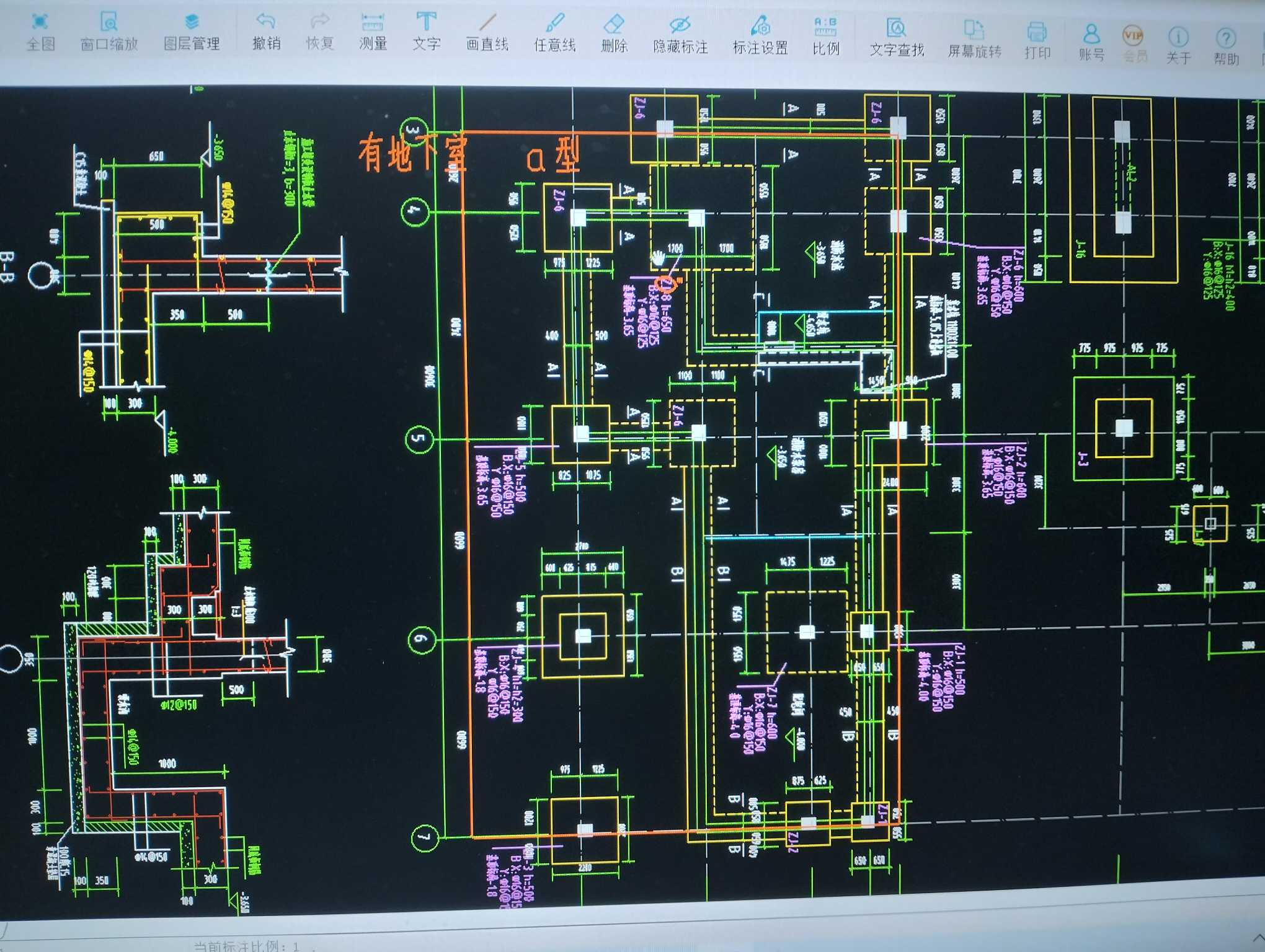This screenshot has height=952, width=1265.
Task: Select the 文字 text tool
Action: [x=427, y=32]
